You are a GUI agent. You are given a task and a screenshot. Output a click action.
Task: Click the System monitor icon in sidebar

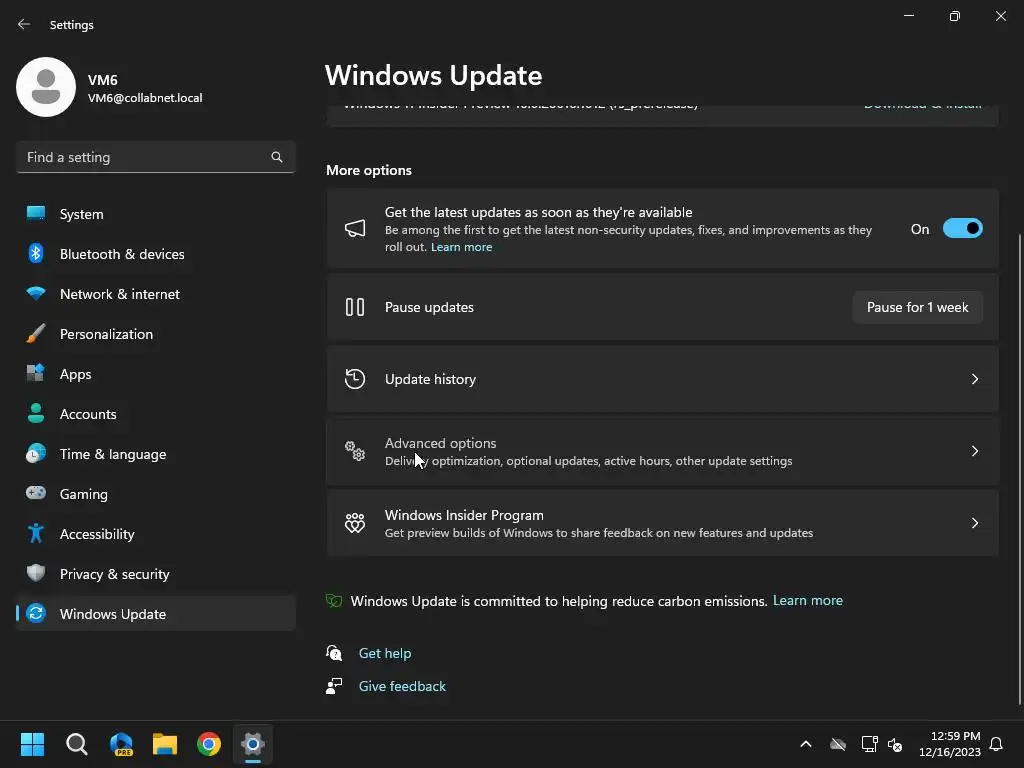click(36, 214)
